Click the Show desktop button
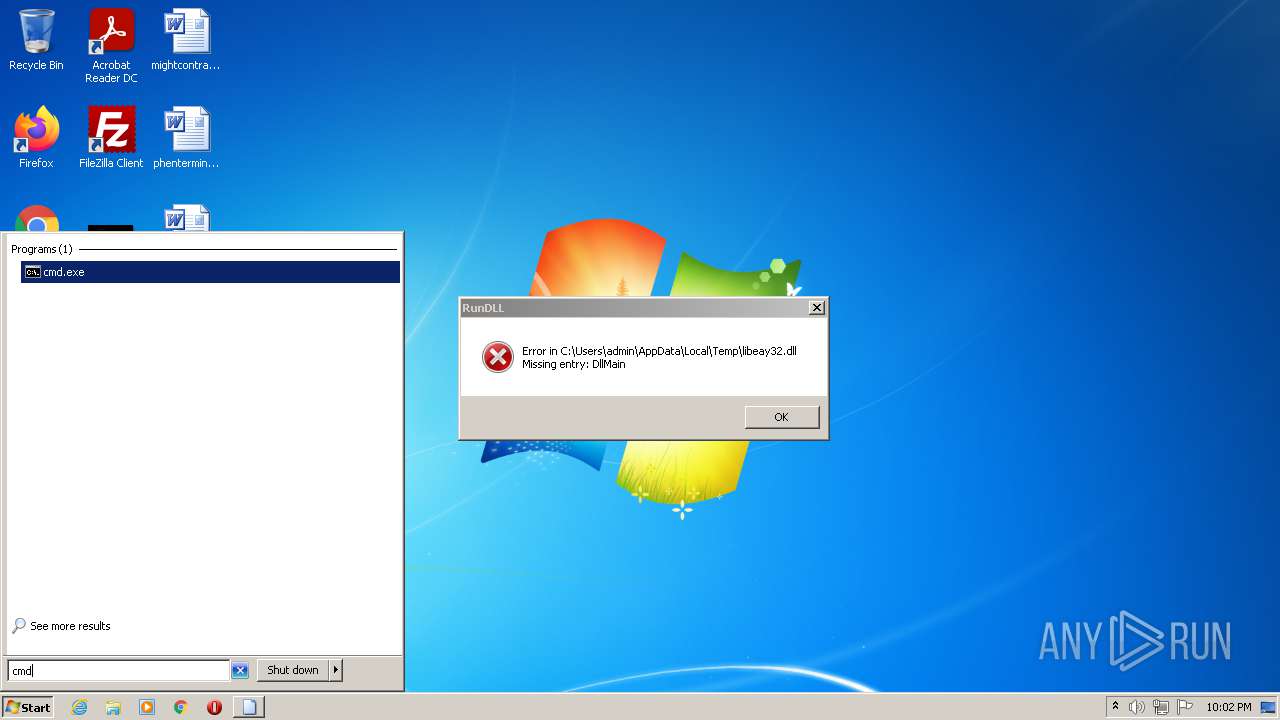The image size is (1280, 720). (x=1270, y=707)
